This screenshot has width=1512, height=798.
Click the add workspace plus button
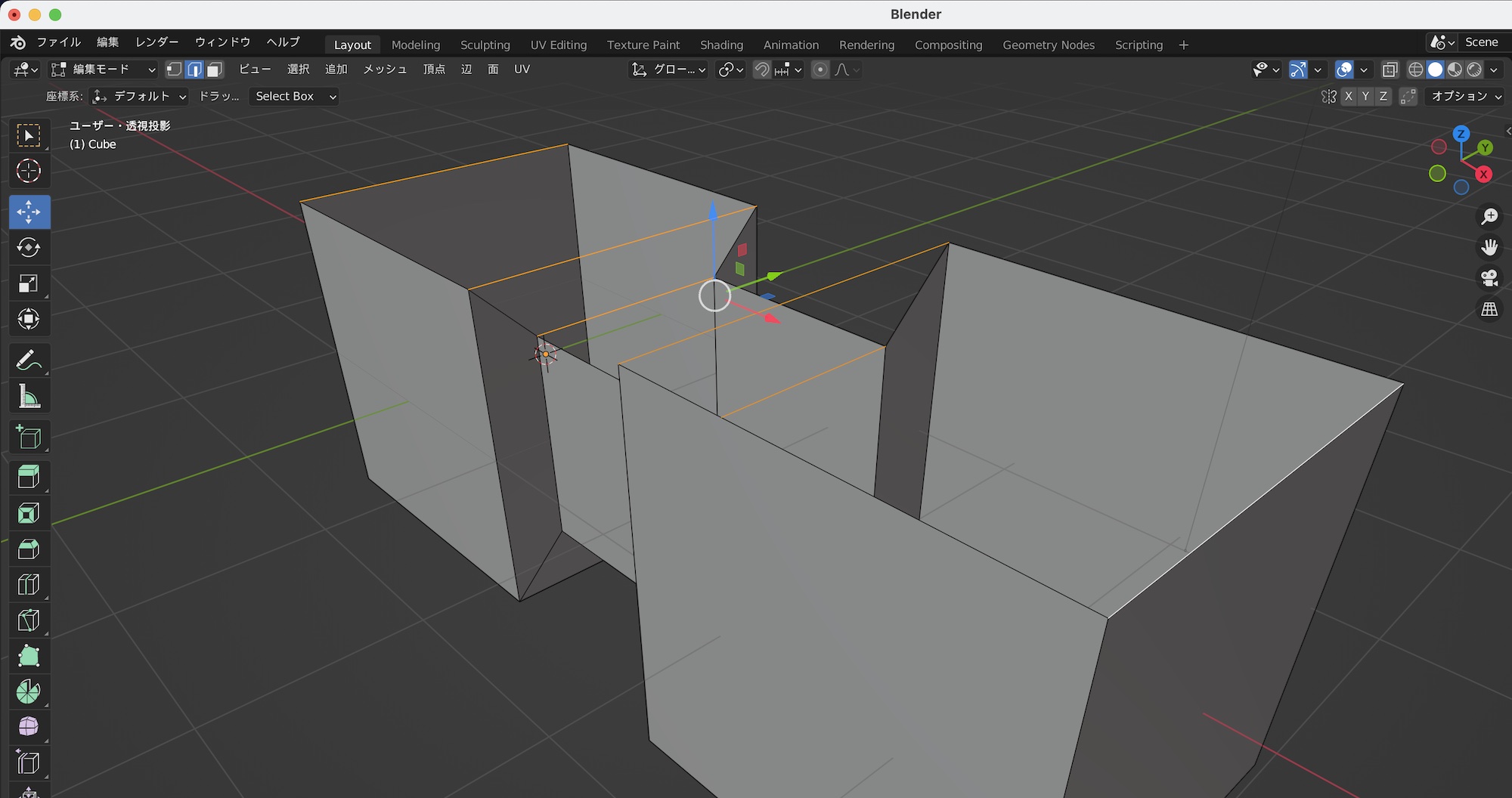(x=1183, y=45)
